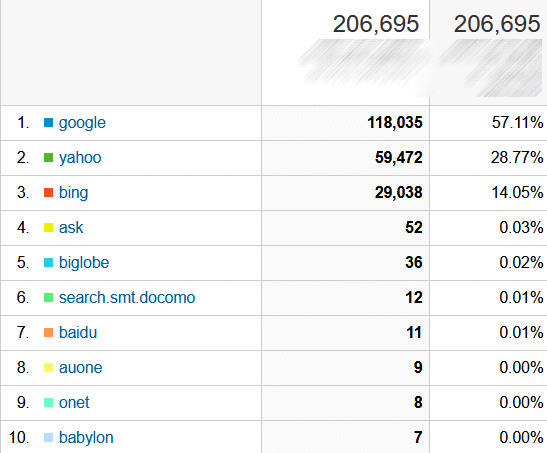Select the 57.11% percentage cell

pos(488,123)
